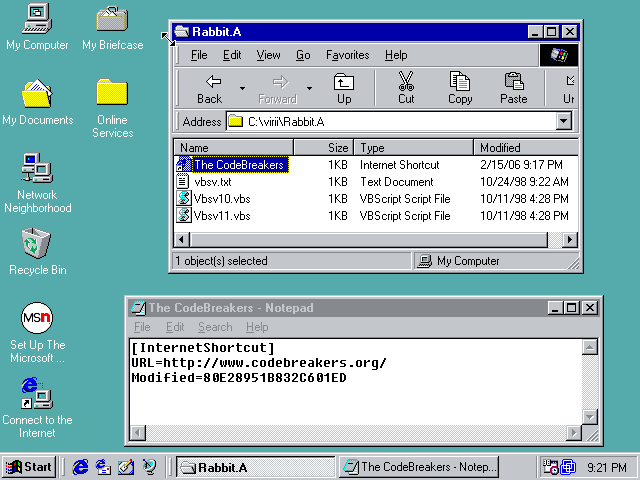Screen dimensions: 640x480
Task: Click the Address field showing C:\virii\Rabbit.A
Action: coord(391,121)
